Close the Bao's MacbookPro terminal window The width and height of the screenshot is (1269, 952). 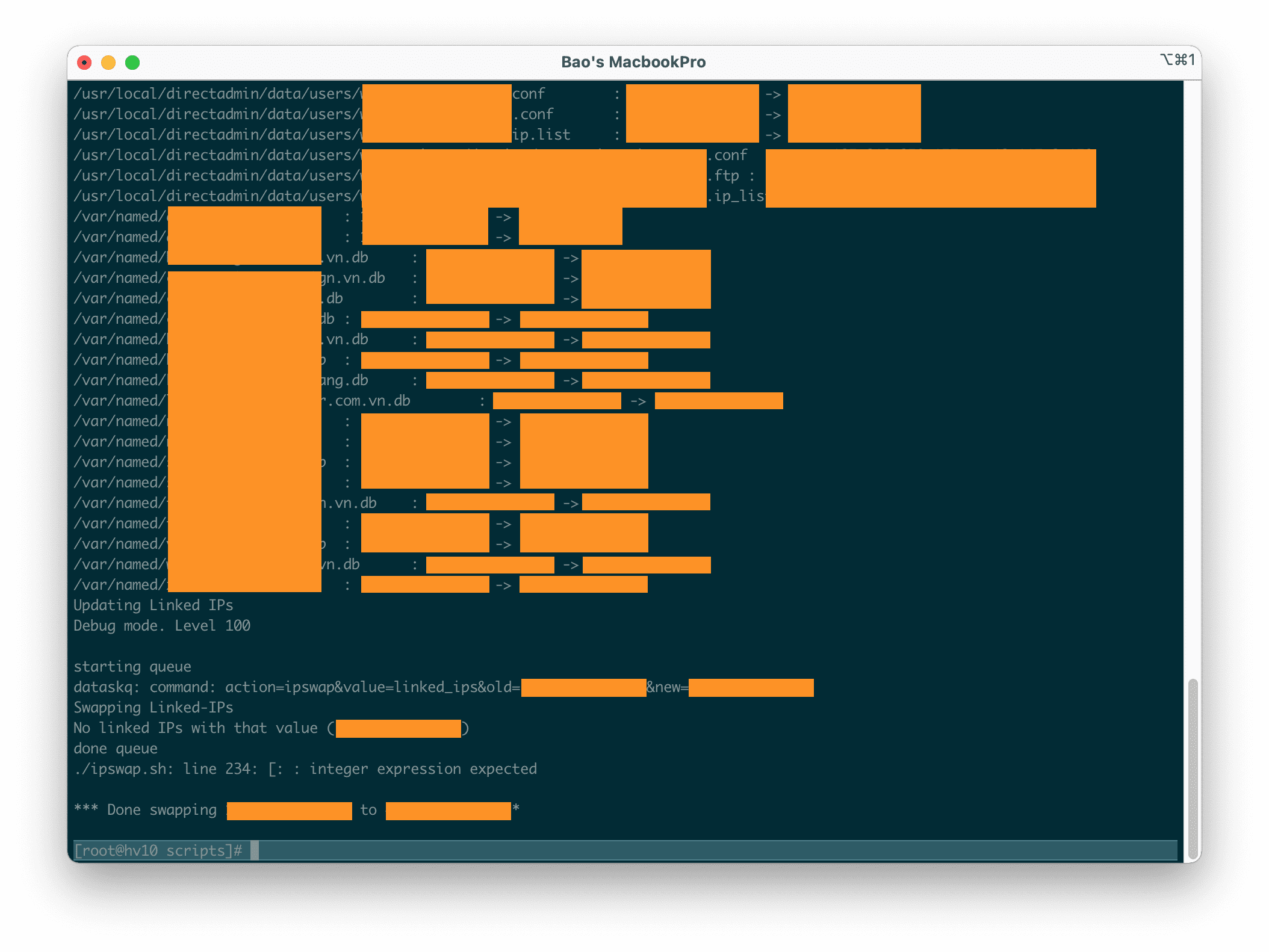pyautogui.click(x=84, y=63)
